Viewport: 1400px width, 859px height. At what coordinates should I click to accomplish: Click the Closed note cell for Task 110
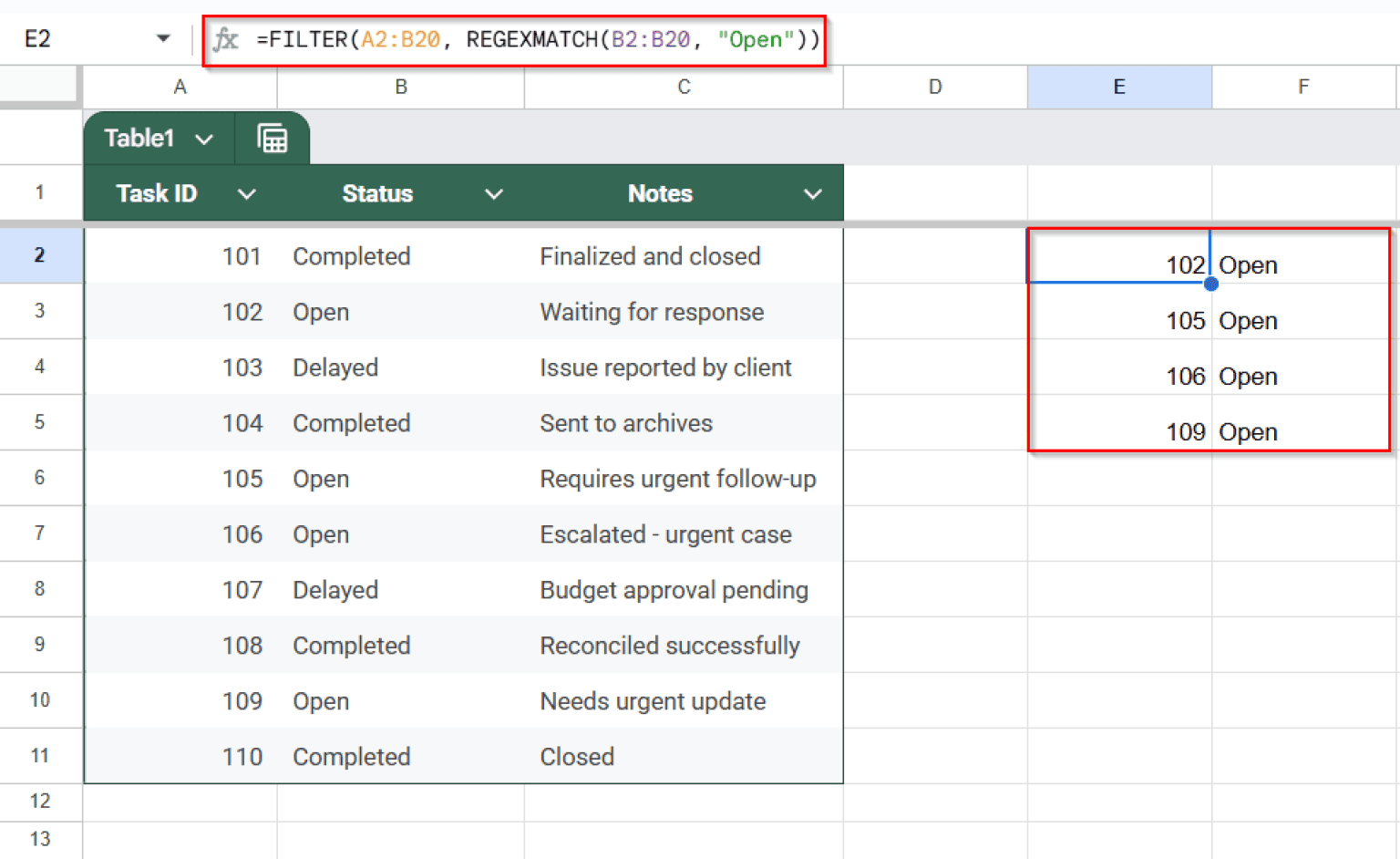coord(576,756)
